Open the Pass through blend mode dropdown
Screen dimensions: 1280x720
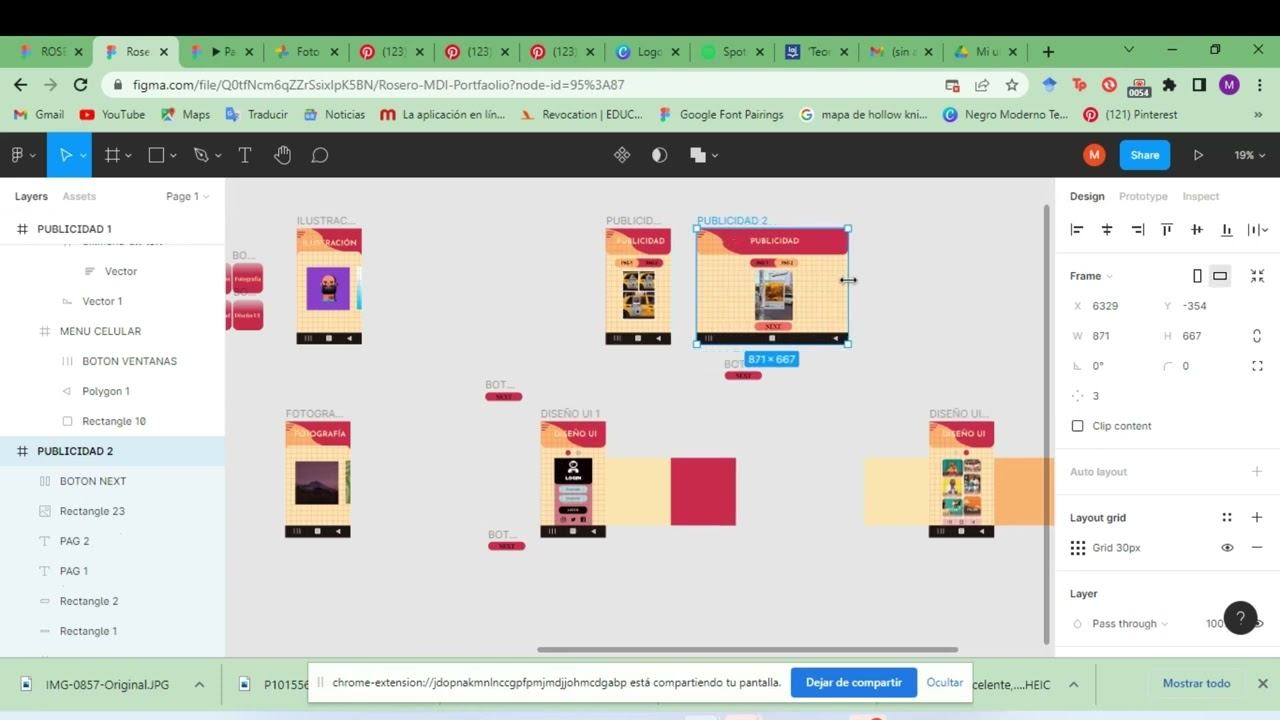pos(1130,623)
